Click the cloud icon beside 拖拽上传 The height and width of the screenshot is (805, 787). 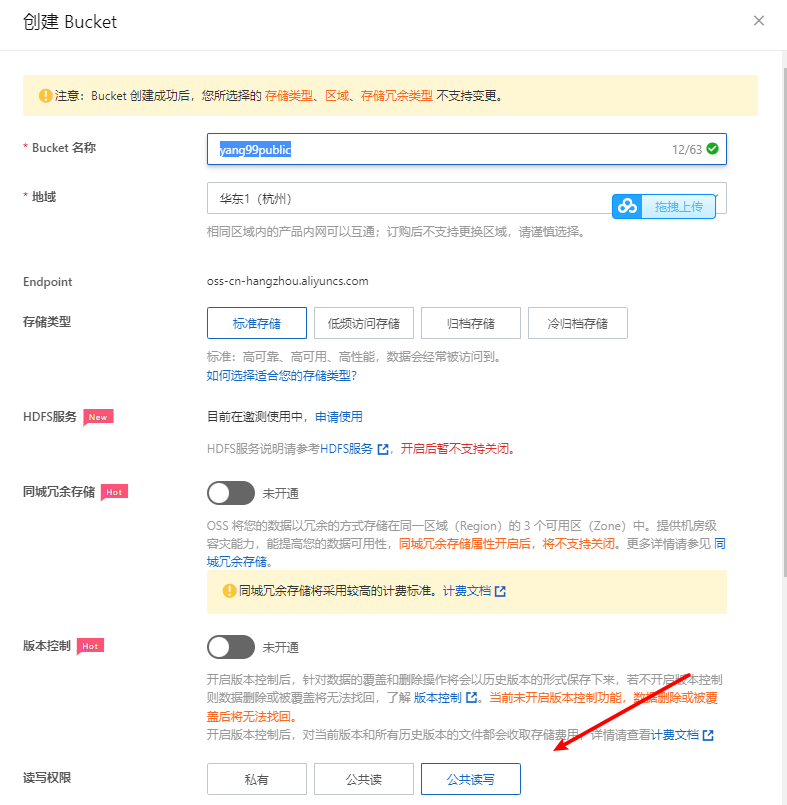point(627,206)
